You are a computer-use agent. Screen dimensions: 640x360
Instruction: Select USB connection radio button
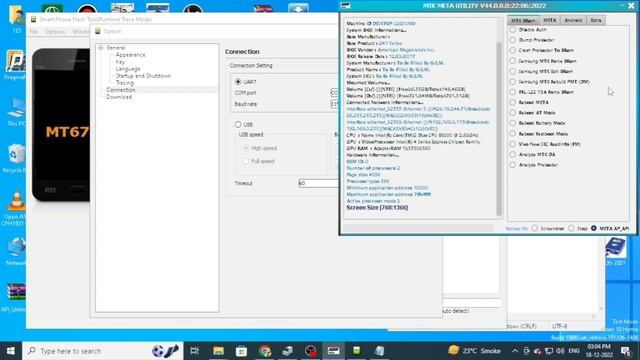tap(238, 124)
